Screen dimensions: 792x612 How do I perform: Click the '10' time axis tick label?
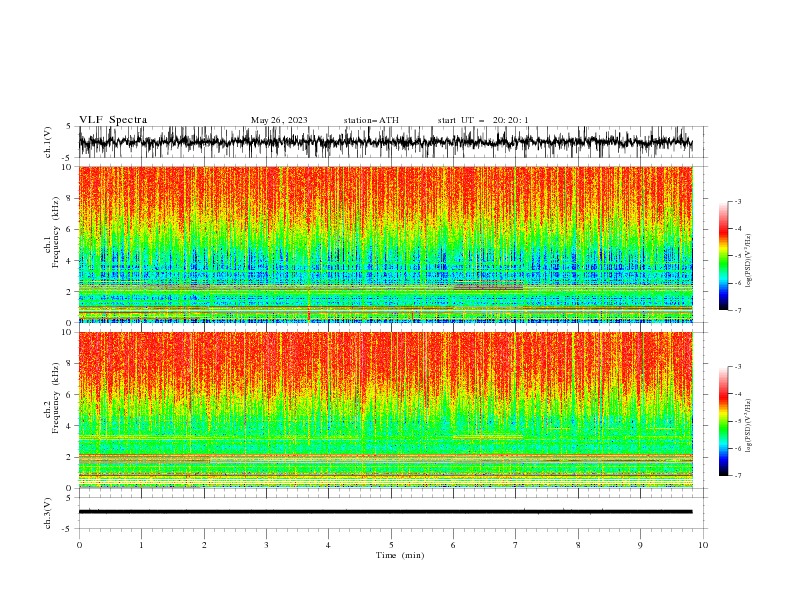click(x=703, y=545)
